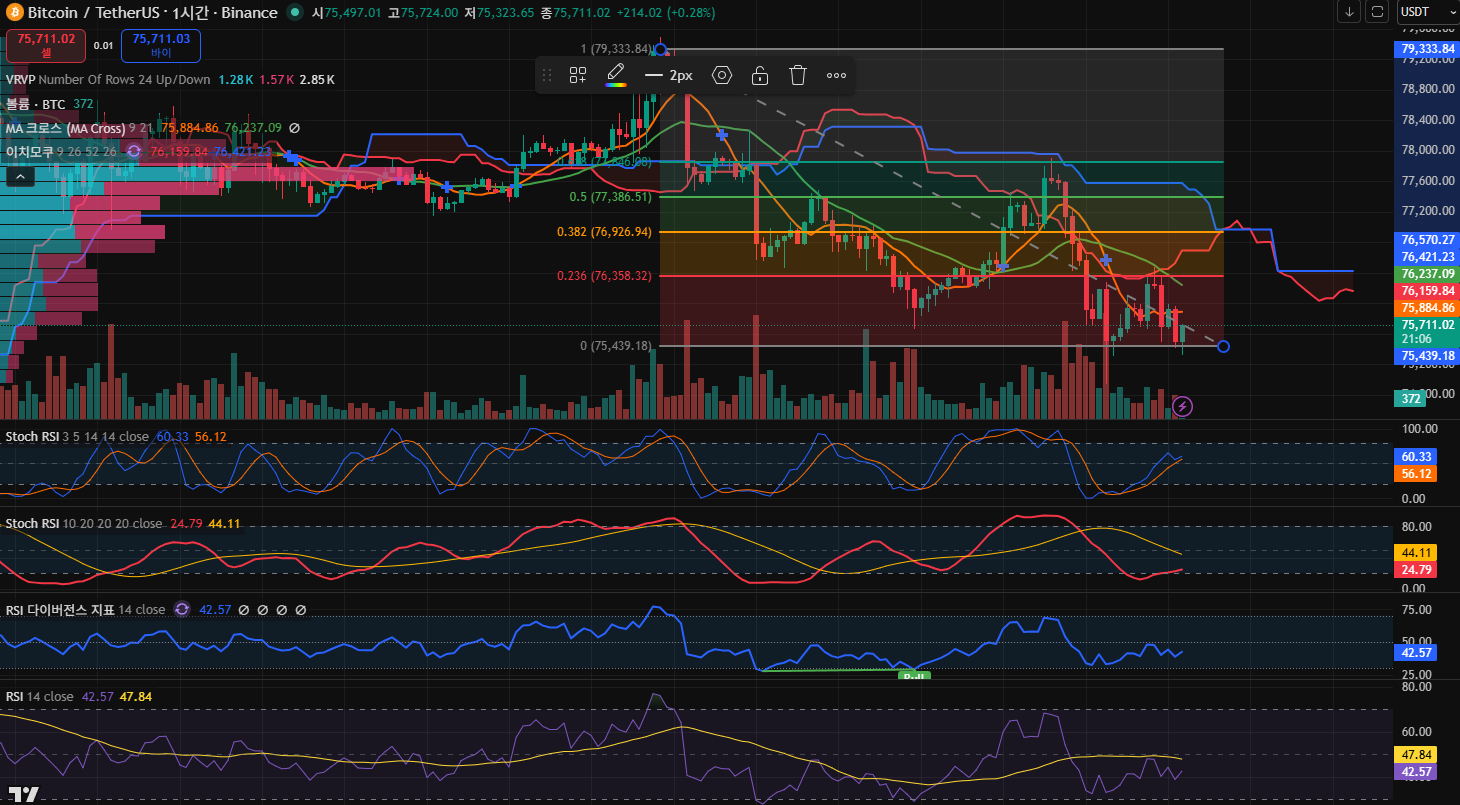Open drawing settings hexagon icon
This screenshot has width=1460, height=805.
pyautogui.click(x=722, y=75)
